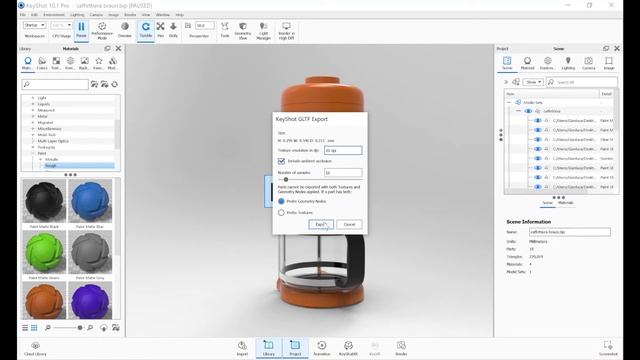This screenshot has height=360, width=640.
Task: Open Backplates tab in Library panel
Action: [84, 63]
